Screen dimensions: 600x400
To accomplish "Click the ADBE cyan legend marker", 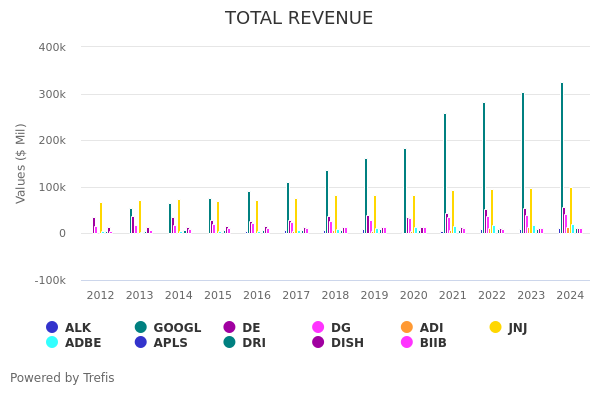I will pyautogui.click(x=52, y=343).
